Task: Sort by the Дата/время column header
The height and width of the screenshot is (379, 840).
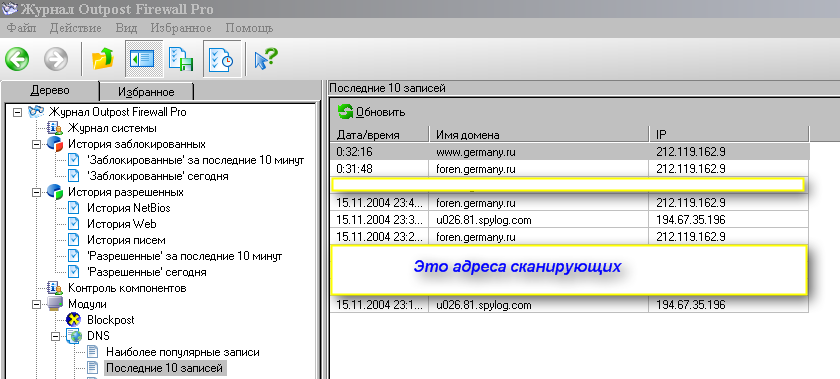Action: [379, 135]
